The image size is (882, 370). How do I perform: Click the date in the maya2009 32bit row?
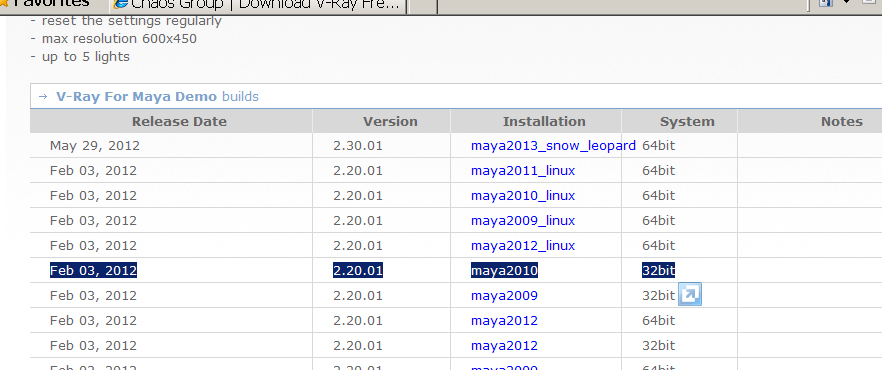coord(93,295)
